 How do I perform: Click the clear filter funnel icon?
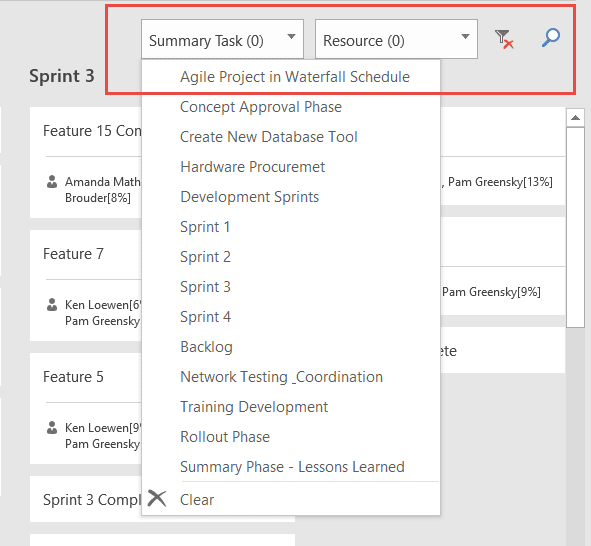tap(504, 39)
